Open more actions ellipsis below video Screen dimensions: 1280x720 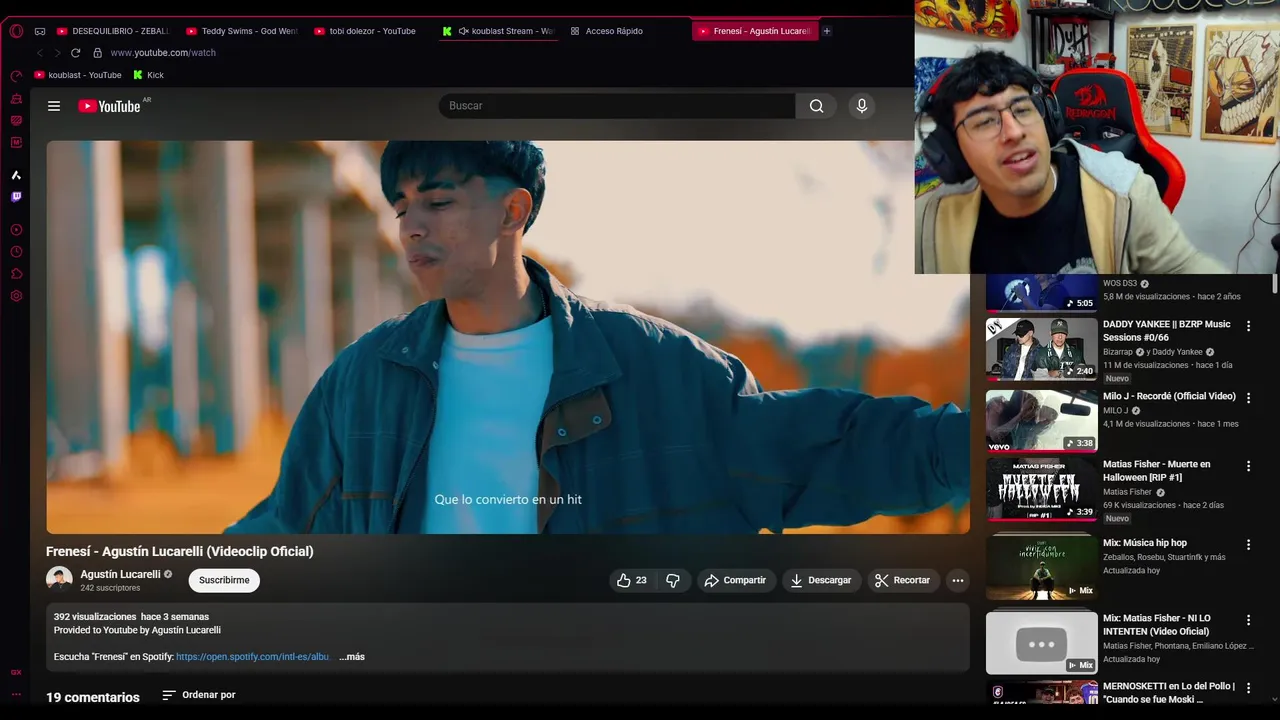point(958,580)
